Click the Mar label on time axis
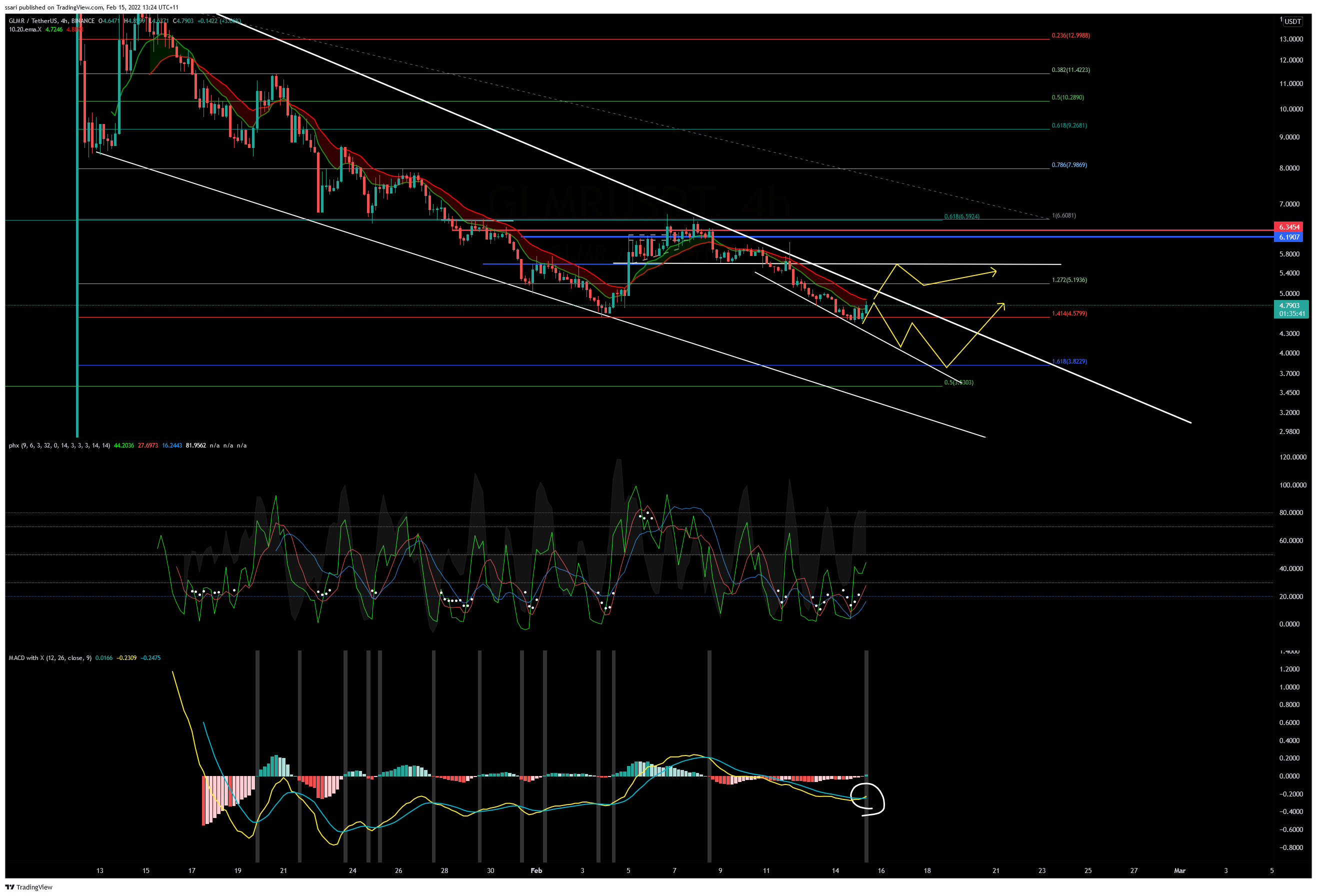Viewport: 1317px width, 896px height. tap(1179, 870)
